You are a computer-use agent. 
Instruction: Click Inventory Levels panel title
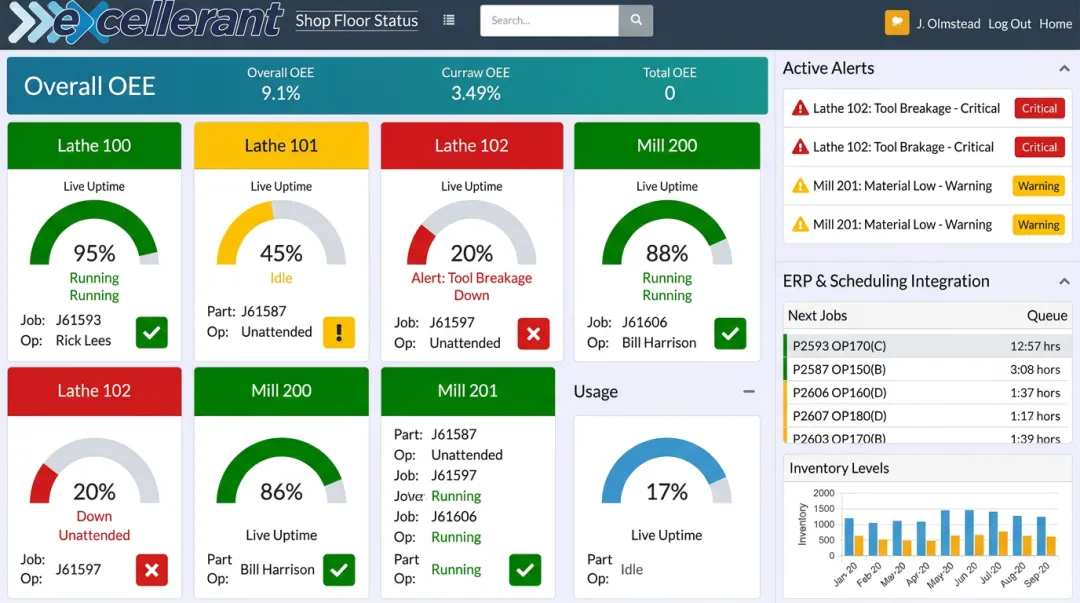839,469
